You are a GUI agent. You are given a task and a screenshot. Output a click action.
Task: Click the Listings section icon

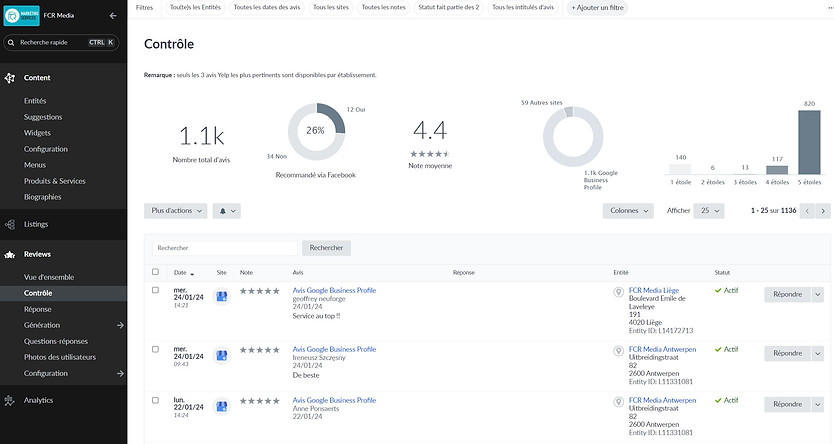(x=10, y=225)
